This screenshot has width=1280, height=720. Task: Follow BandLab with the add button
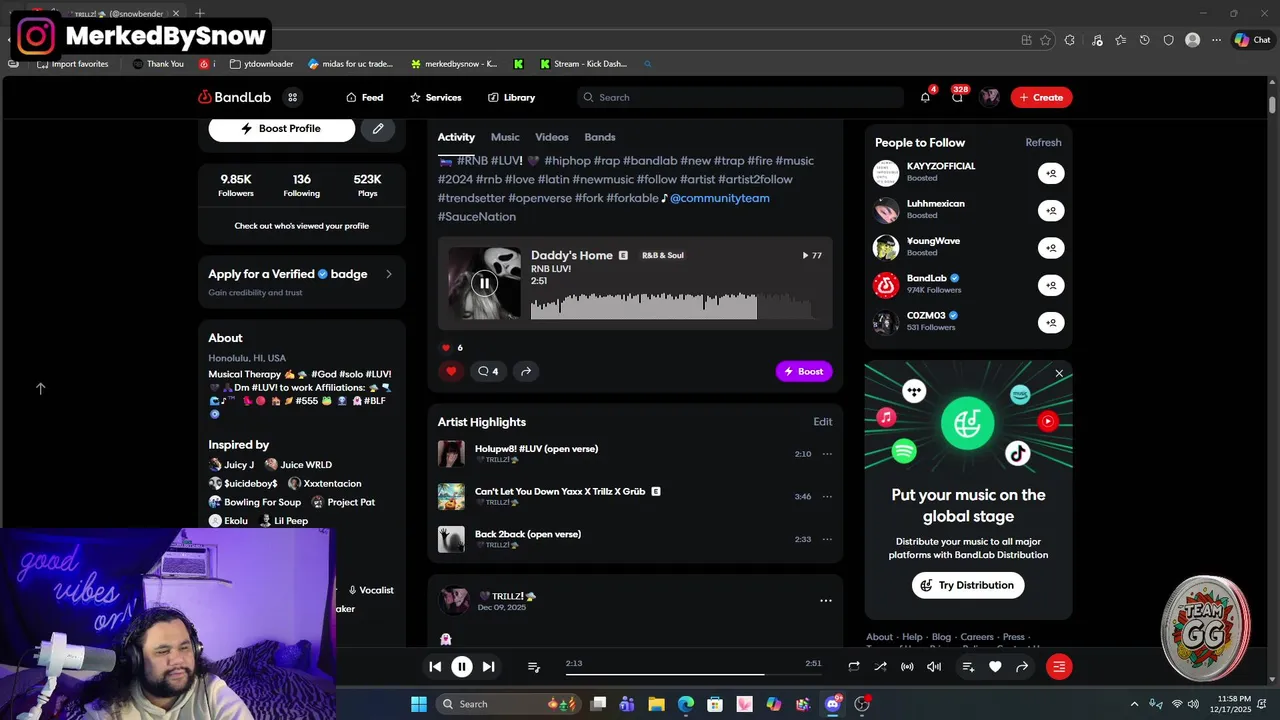1051,285
